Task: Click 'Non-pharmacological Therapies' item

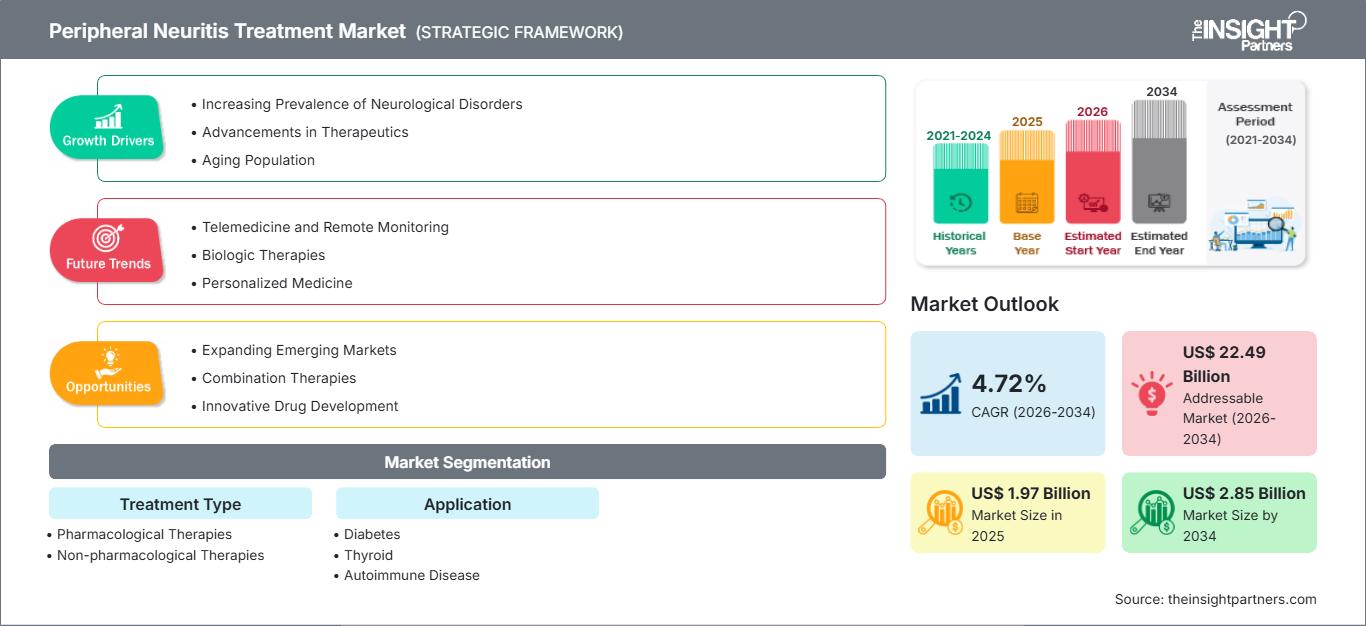Action: (x=160, y=555)
